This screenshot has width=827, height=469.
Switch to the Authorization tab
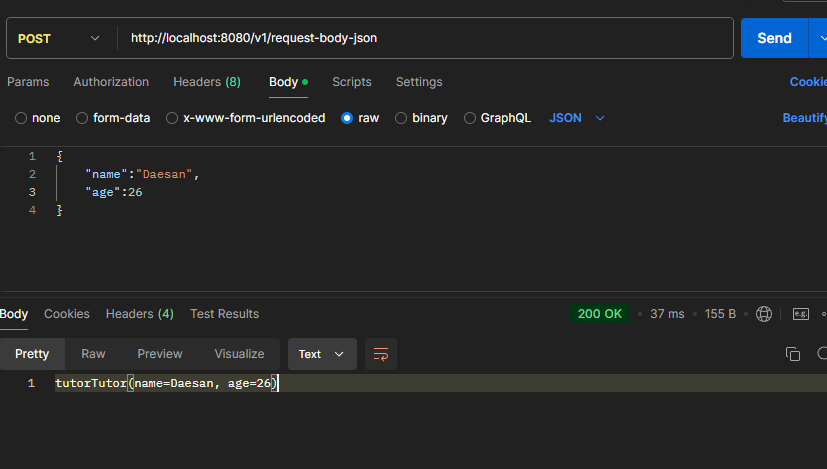[x=111, y=82]
